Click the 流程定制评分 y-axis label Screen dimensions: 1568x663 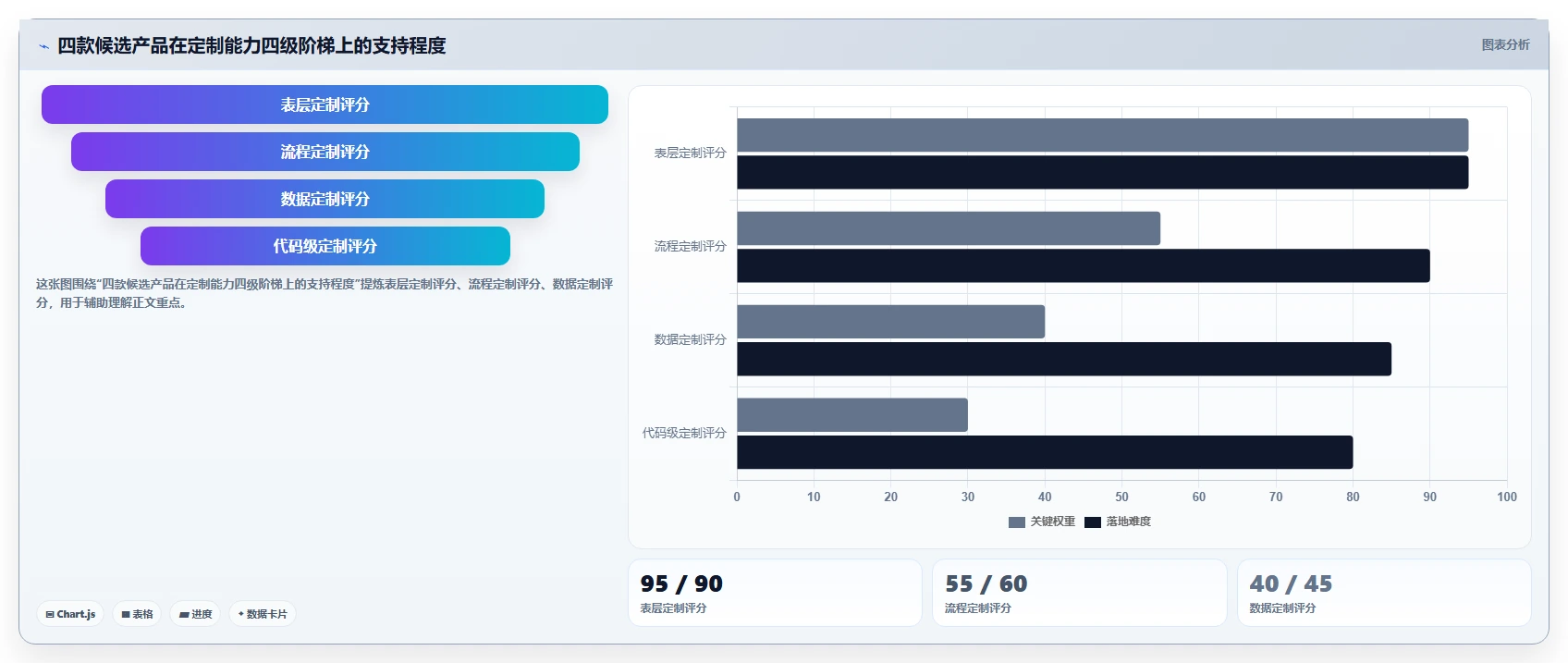(x=691, y=246)
